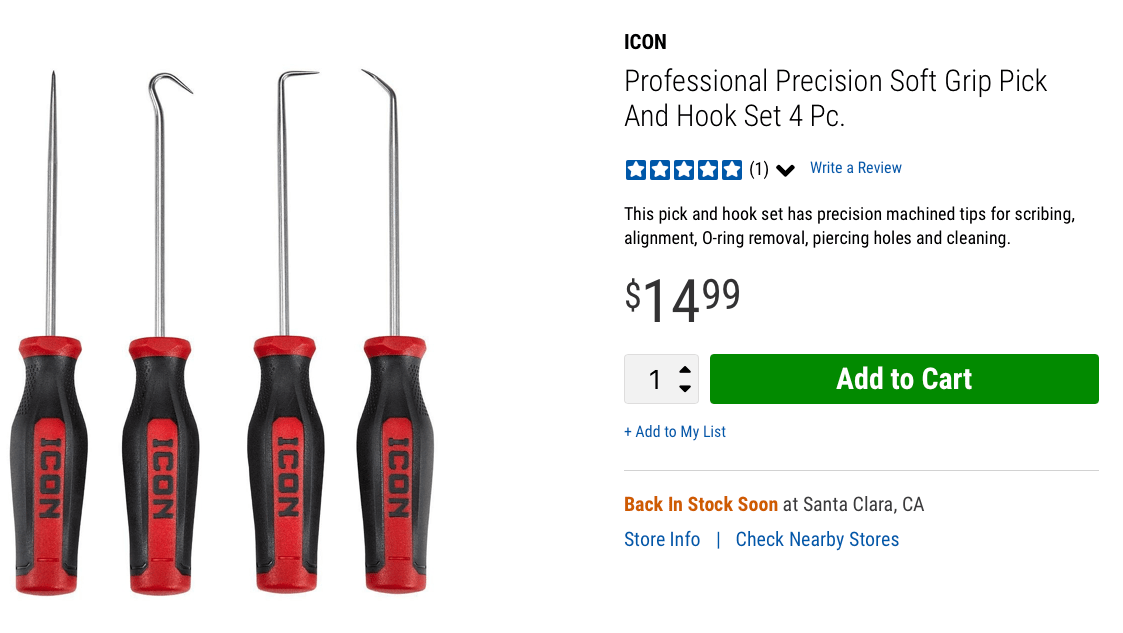Click the fourth rating star
The image size is (1123, 633).
(708, 169)
